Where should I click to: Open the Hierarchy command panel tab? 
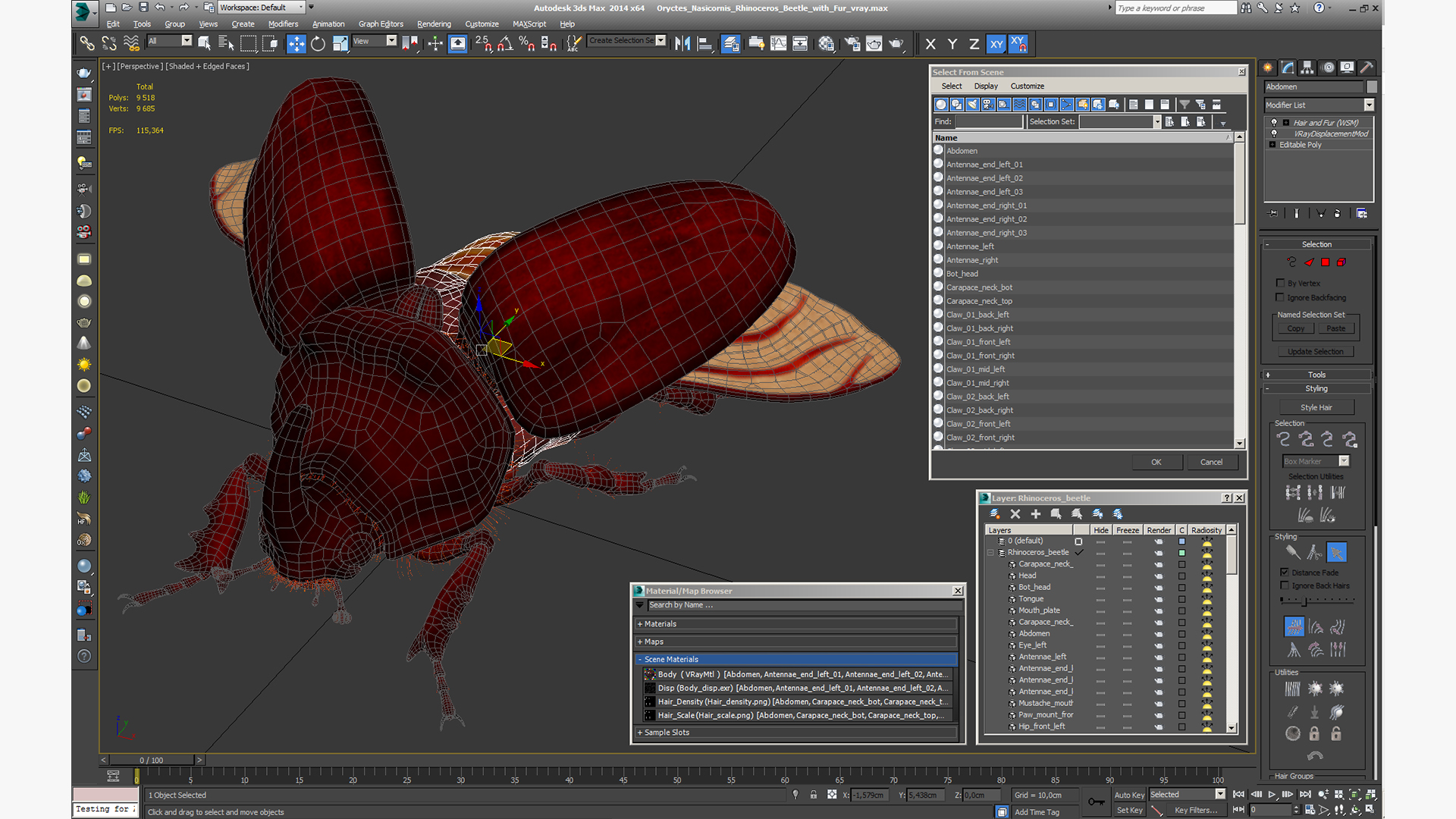[x=1307, y=67]
